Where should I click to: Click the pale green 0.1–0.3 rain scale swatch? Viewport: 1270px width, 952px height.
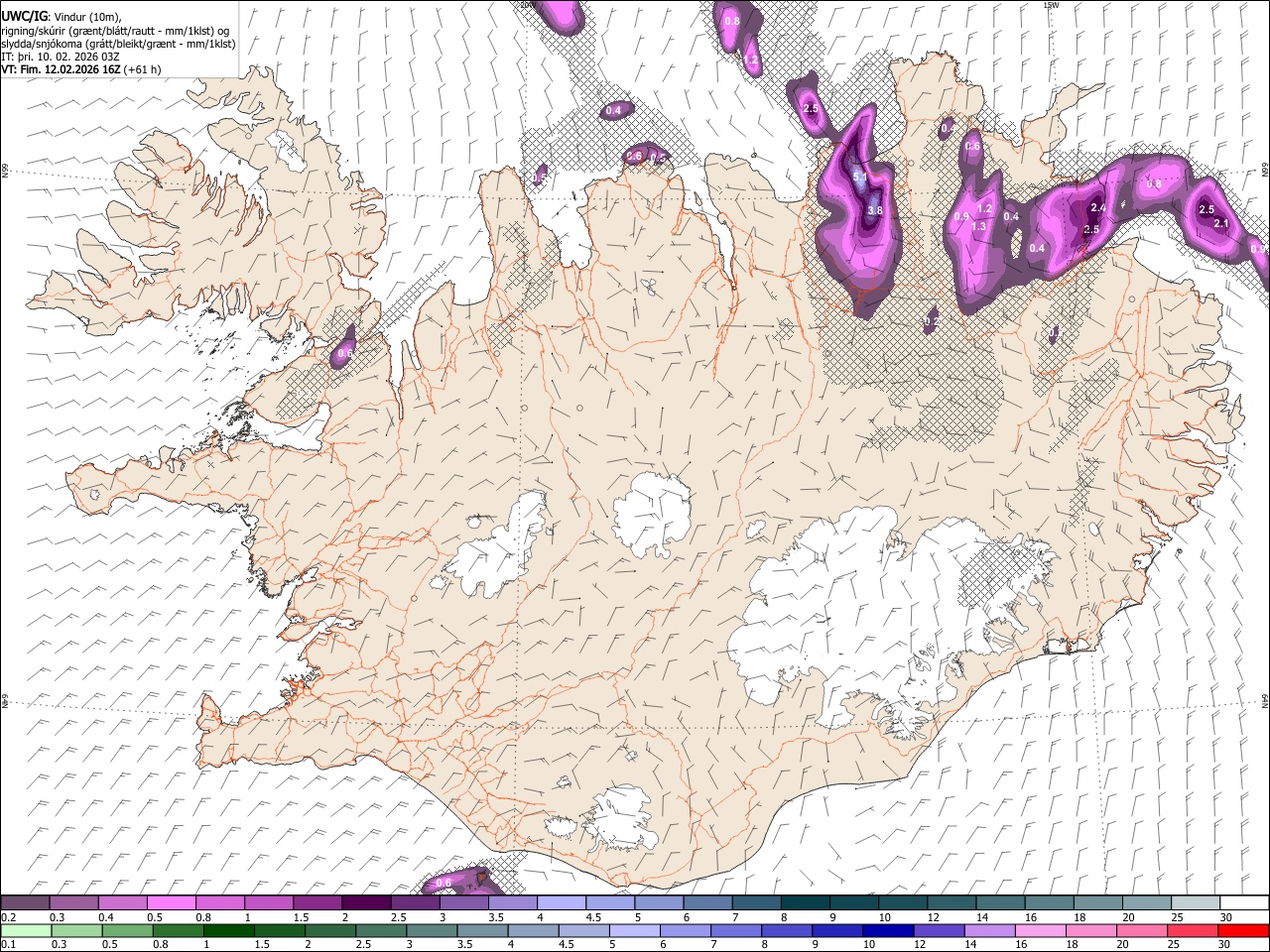tap(26, 930)
